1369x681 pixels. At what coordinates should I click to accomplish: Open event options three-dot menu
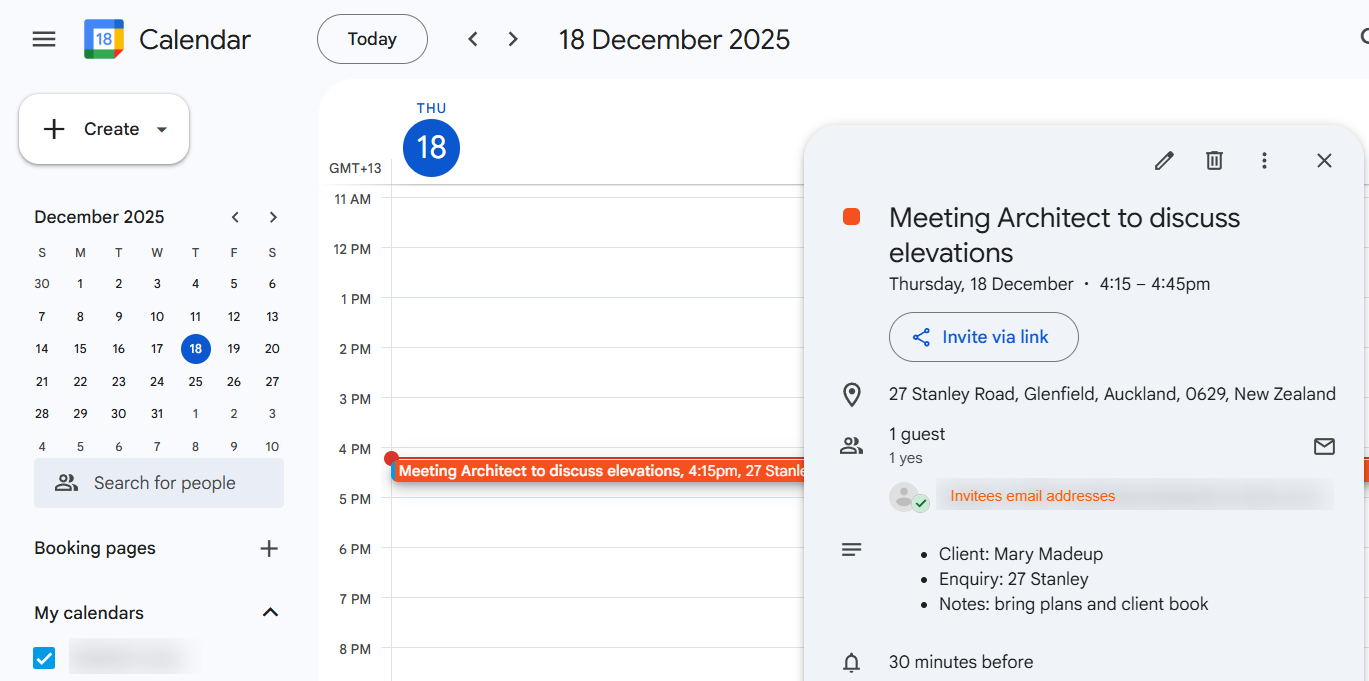[x=1264, y=160]
